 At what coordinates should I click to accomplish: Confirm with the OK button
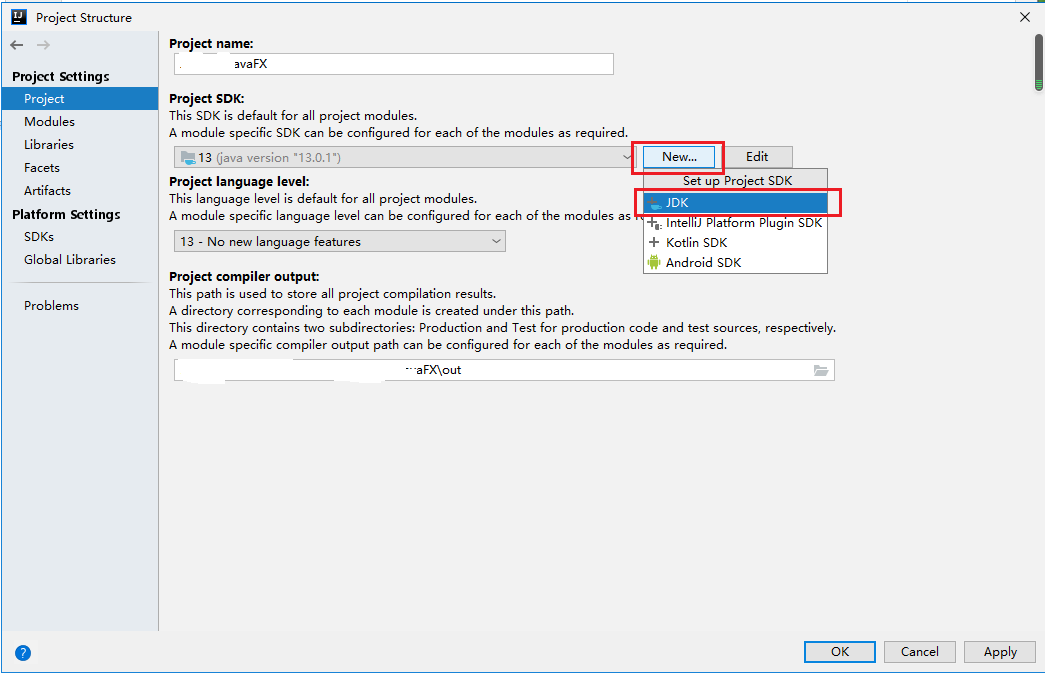point(840,652)
